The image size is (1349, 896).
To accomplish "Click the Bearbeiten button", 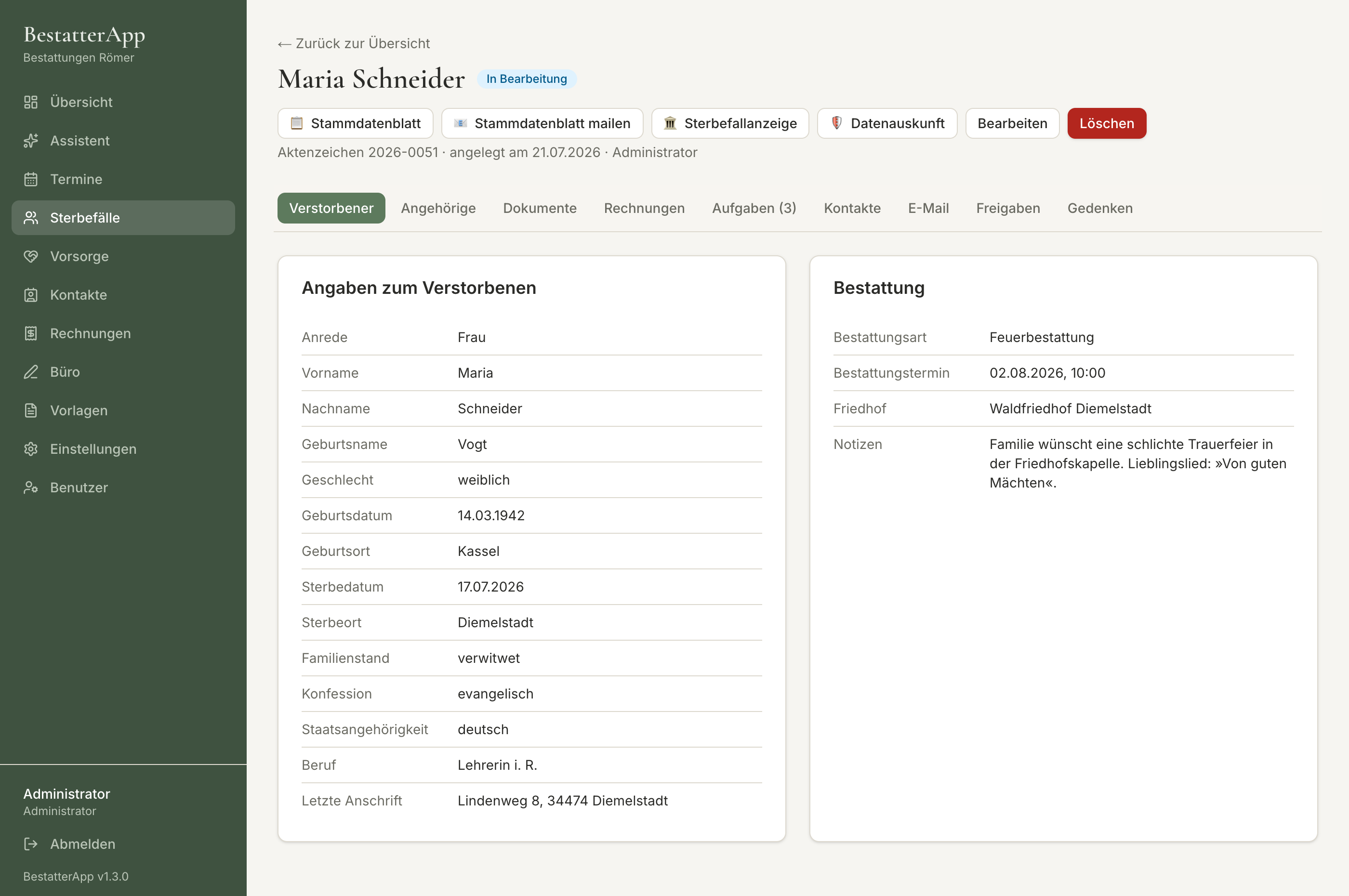I will click(x=1012, y=123).
